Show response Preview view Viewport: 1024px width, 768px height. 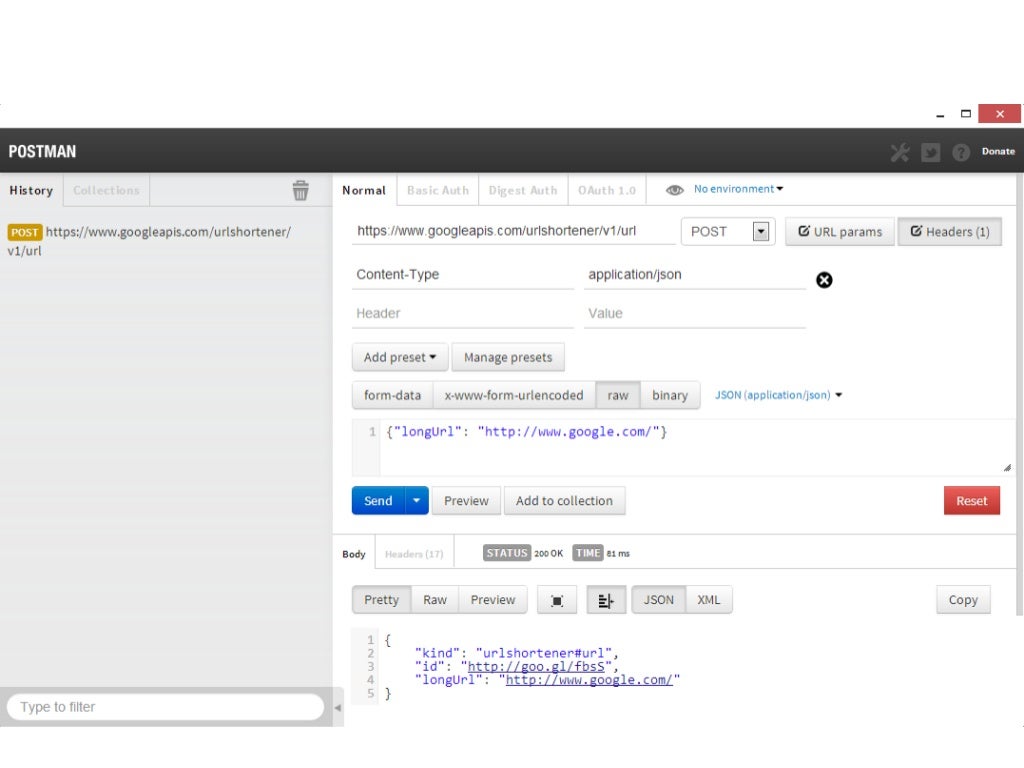point(493,600)
